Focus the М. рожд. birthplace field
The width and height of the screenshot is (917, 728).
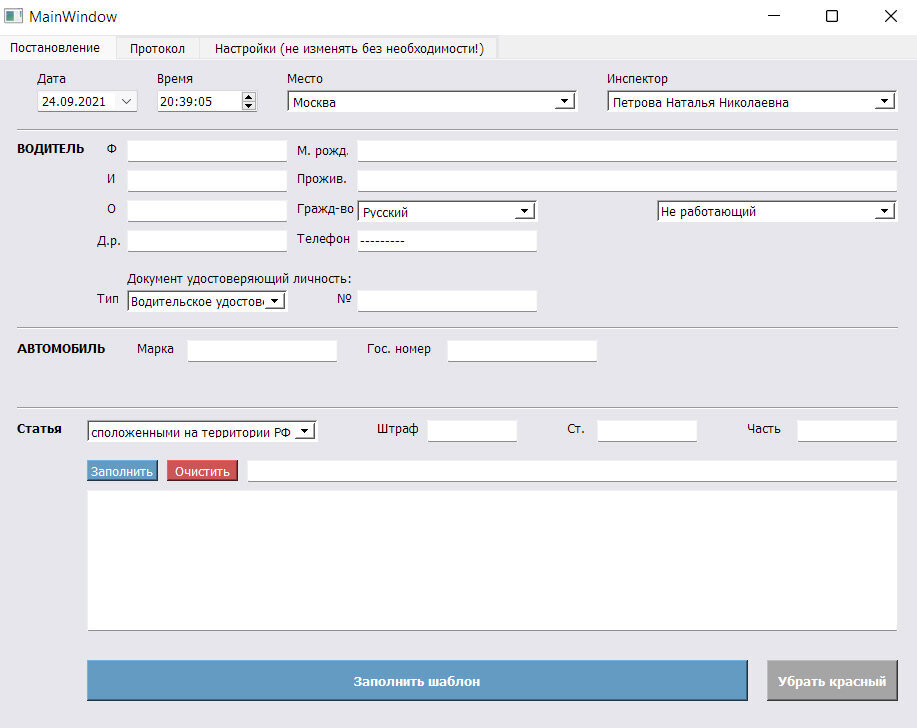pyautogui.click(x=627, y=150)
